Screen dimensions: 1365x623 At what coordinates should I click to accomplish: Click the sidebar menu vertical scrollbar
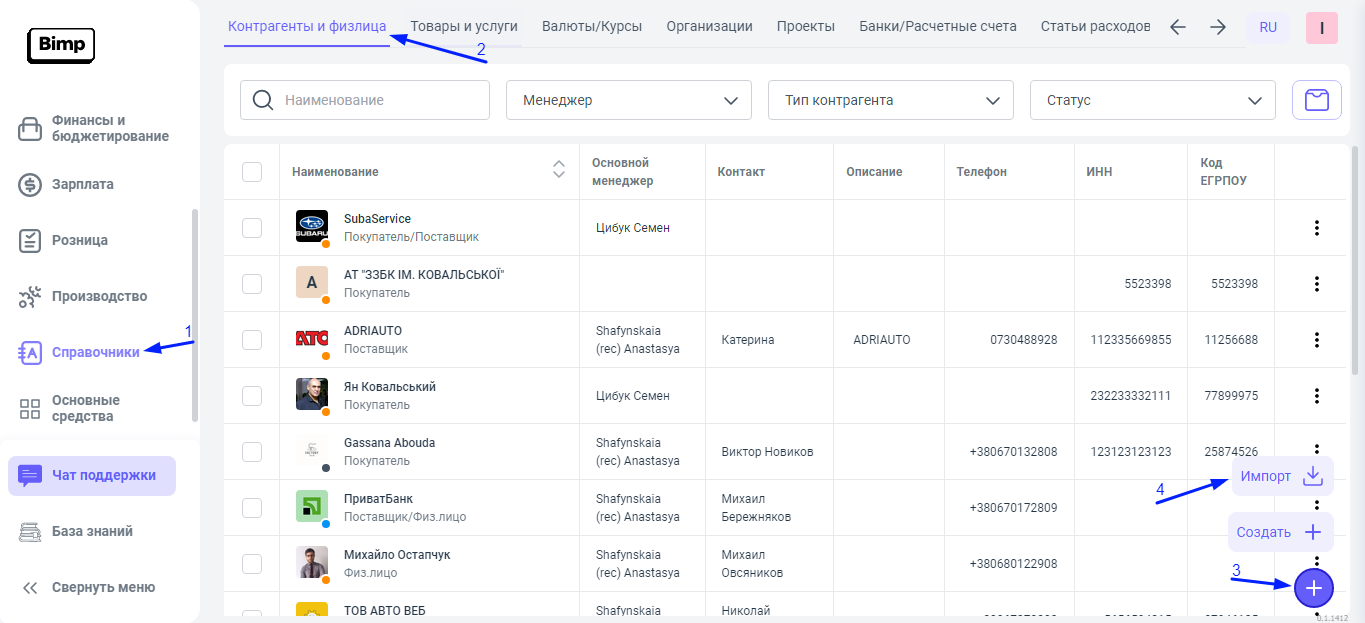[195, 315]
